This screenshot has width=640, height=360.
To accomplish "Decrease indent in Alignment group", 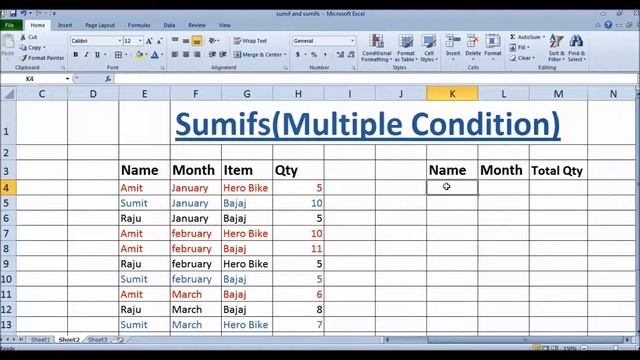I will pyautogui.click(x=212, y=55).
